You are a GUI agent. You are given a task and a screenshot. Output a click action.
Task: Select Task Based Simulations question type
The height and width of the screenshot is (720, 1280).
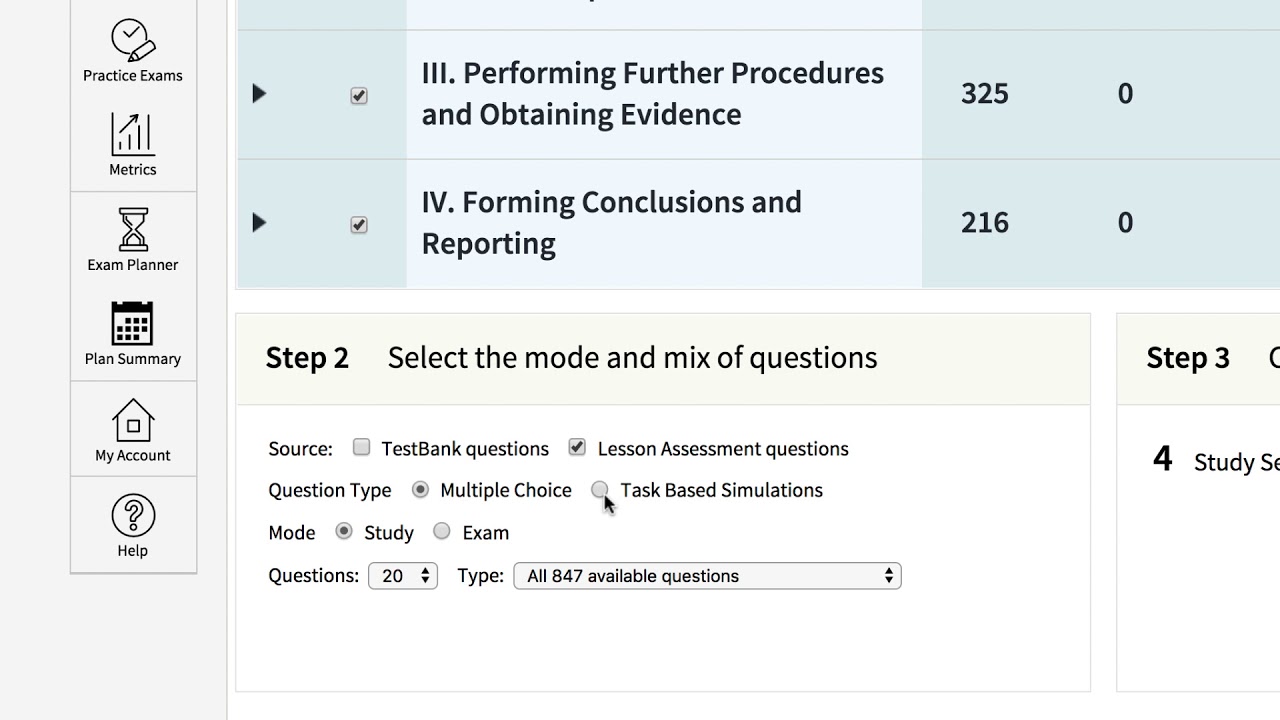(599, 490)
